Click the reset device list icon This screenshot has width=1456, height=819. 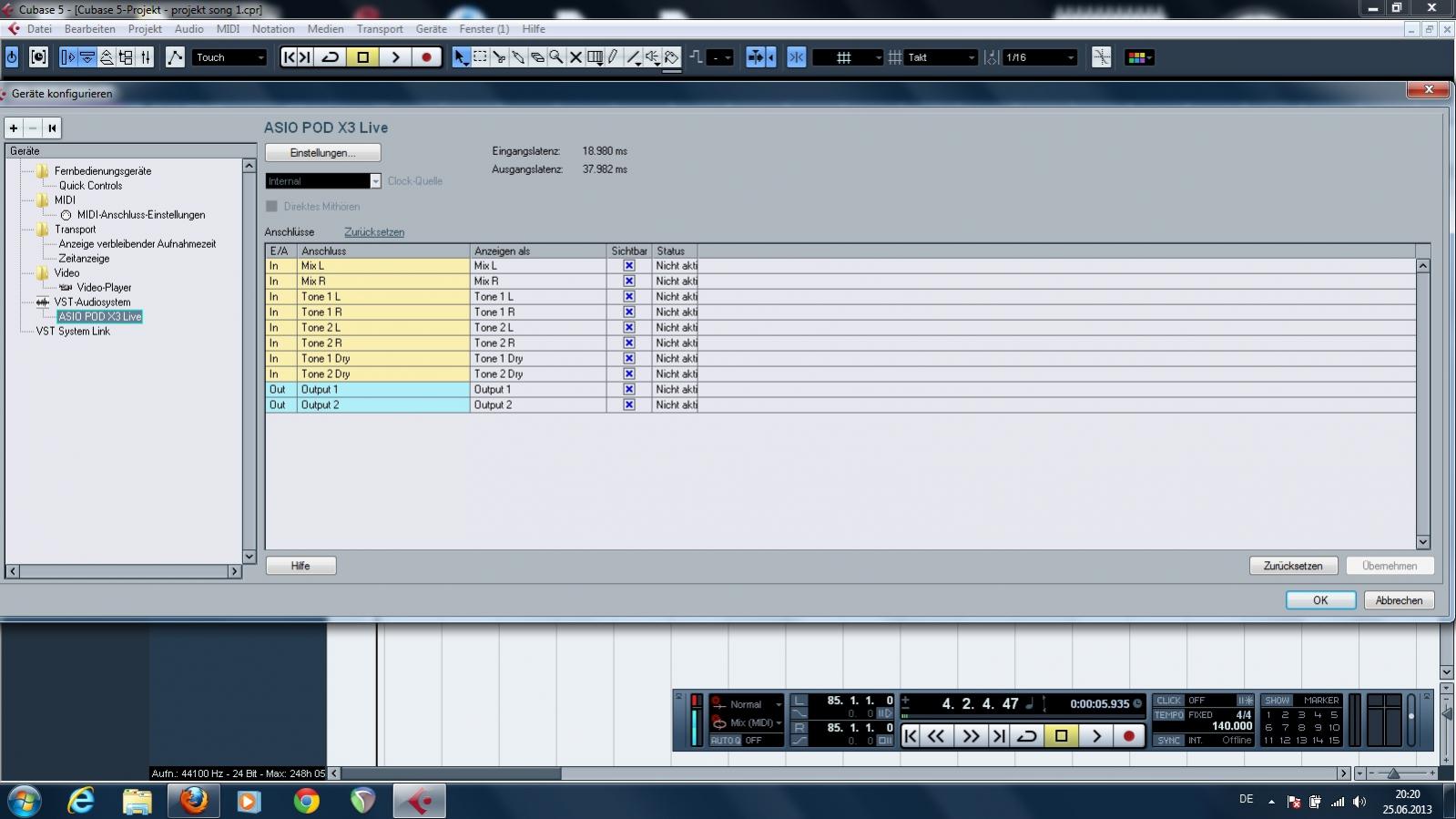point(52,128)
